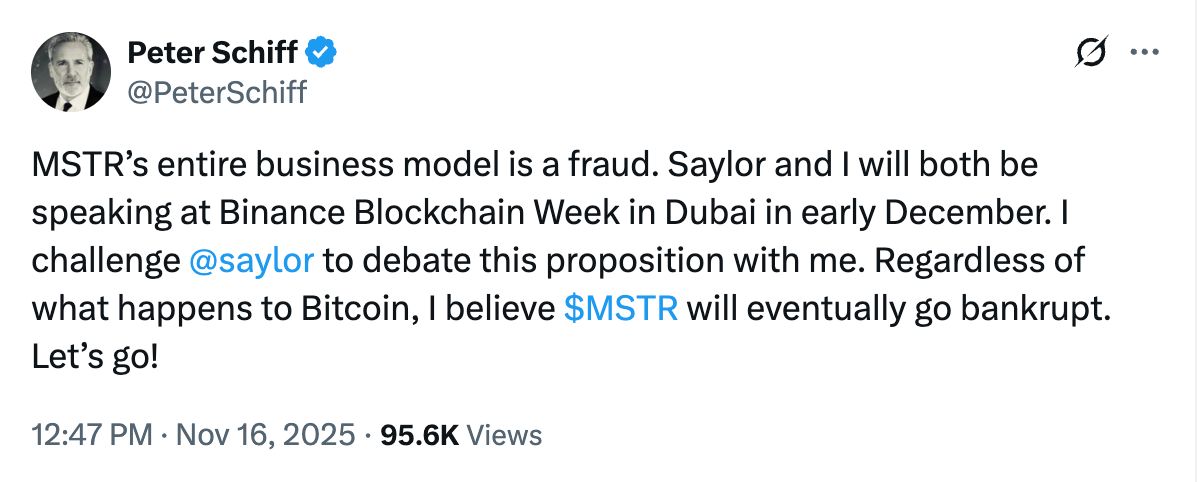Image resolution: width=1200 pixels, height=482 pixels.
Task: Open the @PeterSchiff handle link
Action: 217,93
